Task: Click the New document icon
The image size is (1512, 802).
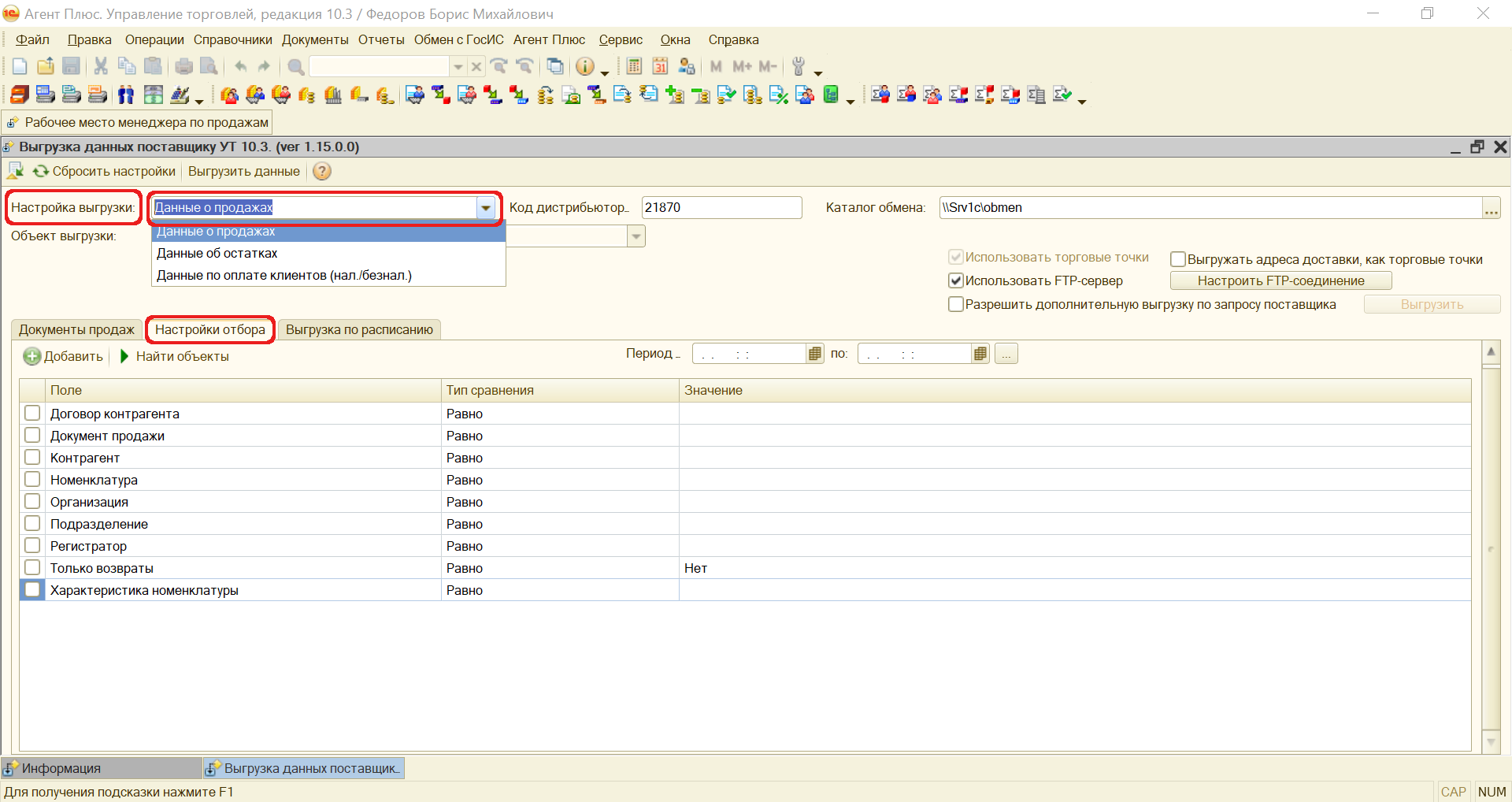Action: (20, 67)
